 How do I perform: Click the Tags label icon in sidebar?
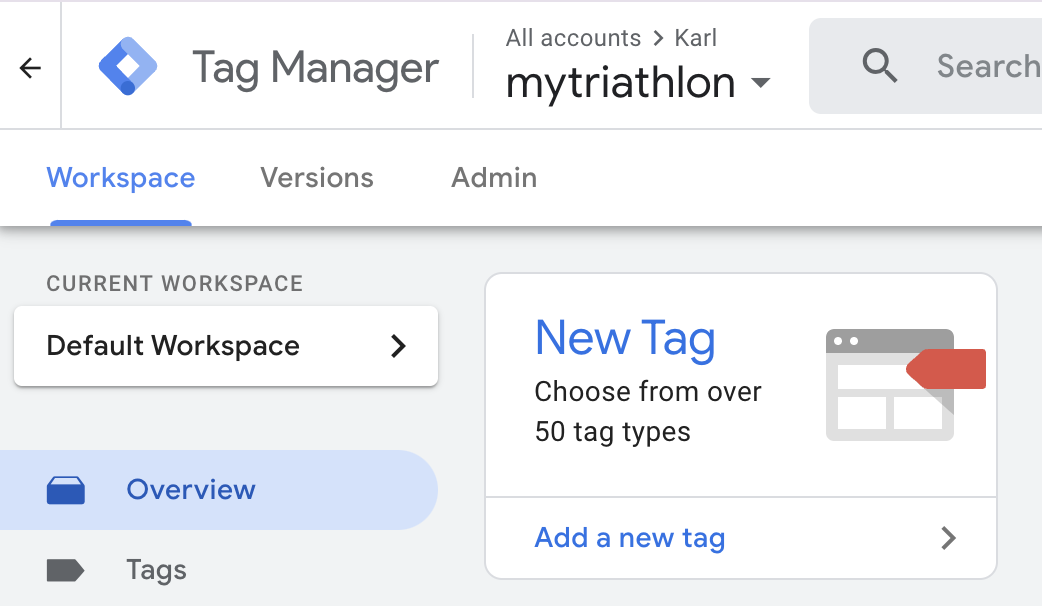(65, 570)
